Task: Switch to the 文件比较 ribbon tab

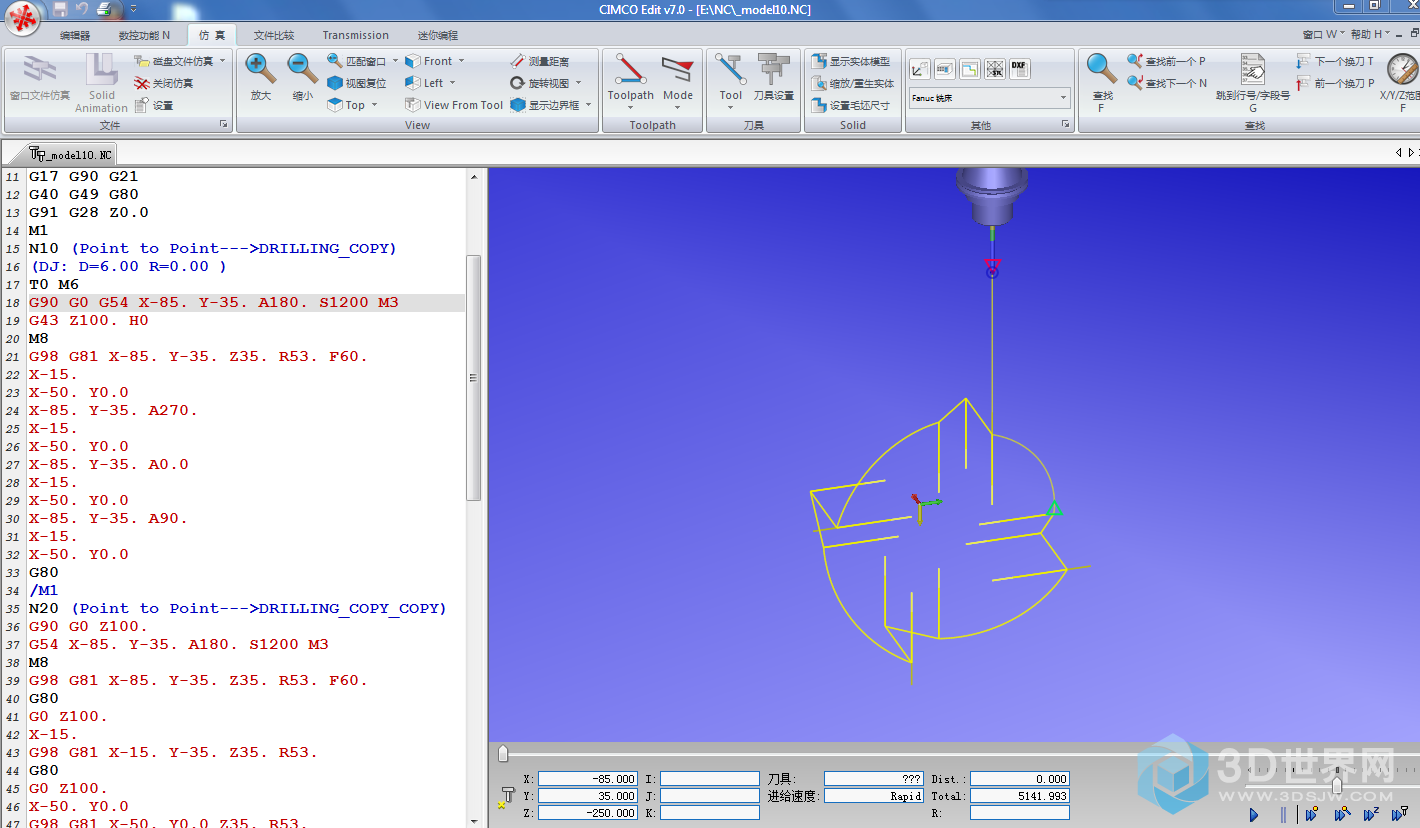Action: (273, 35)
